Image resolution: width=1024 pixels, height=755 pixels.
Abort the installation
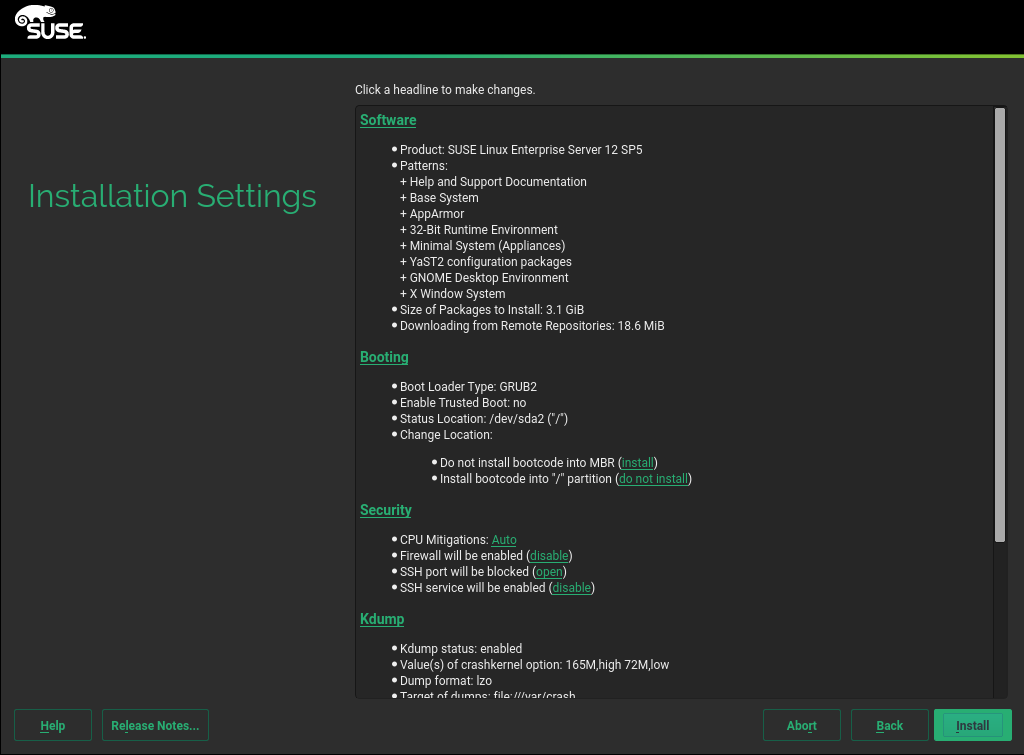click(801, 726)
